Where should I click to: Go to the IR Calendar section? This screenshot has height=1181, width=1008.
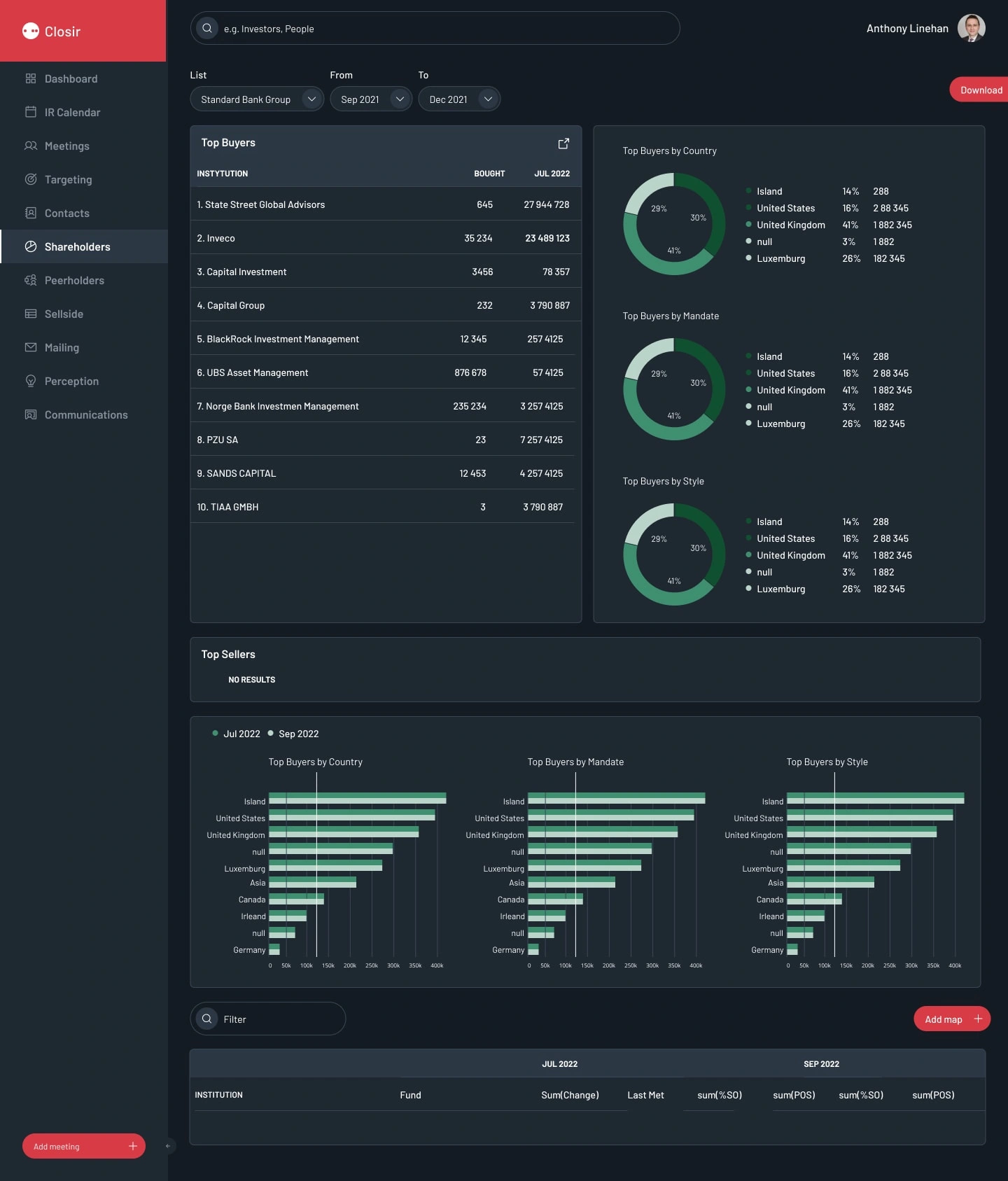pos(84,112)
